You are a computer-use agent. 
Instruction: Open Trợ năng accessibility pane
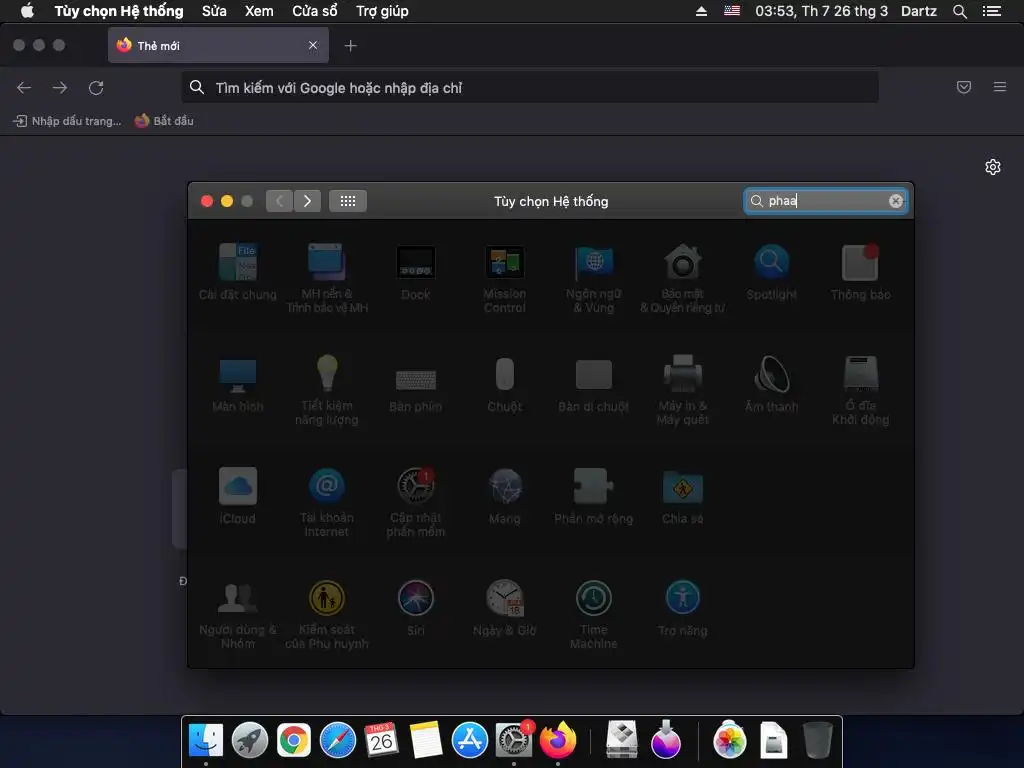click(x=682, y=608)
